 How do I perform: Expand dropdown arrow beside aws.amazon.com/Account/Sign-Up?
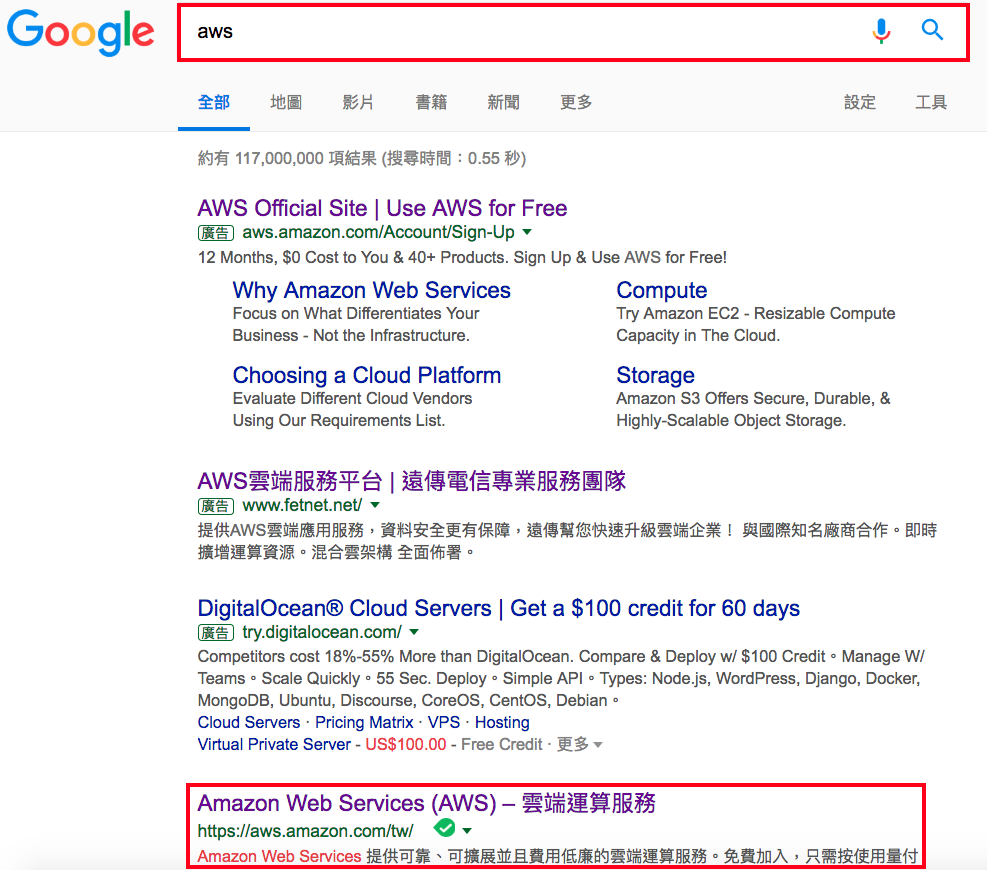[527, 232]
